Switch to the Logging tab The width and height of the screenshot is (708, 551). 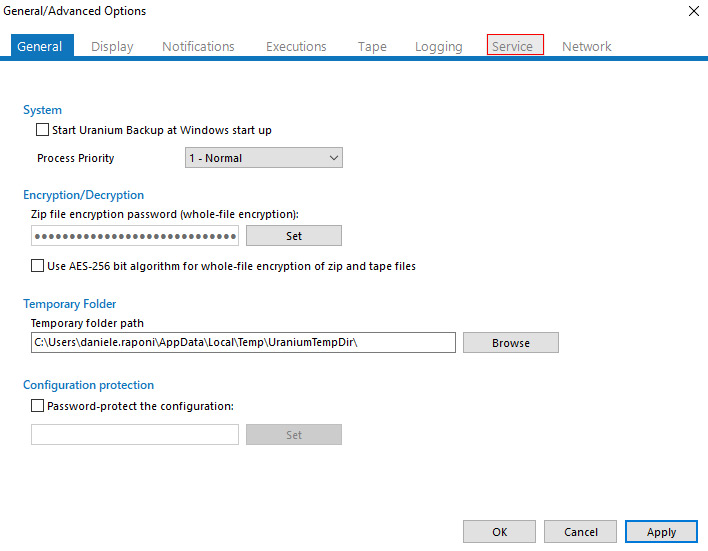[x=439, y=46]
